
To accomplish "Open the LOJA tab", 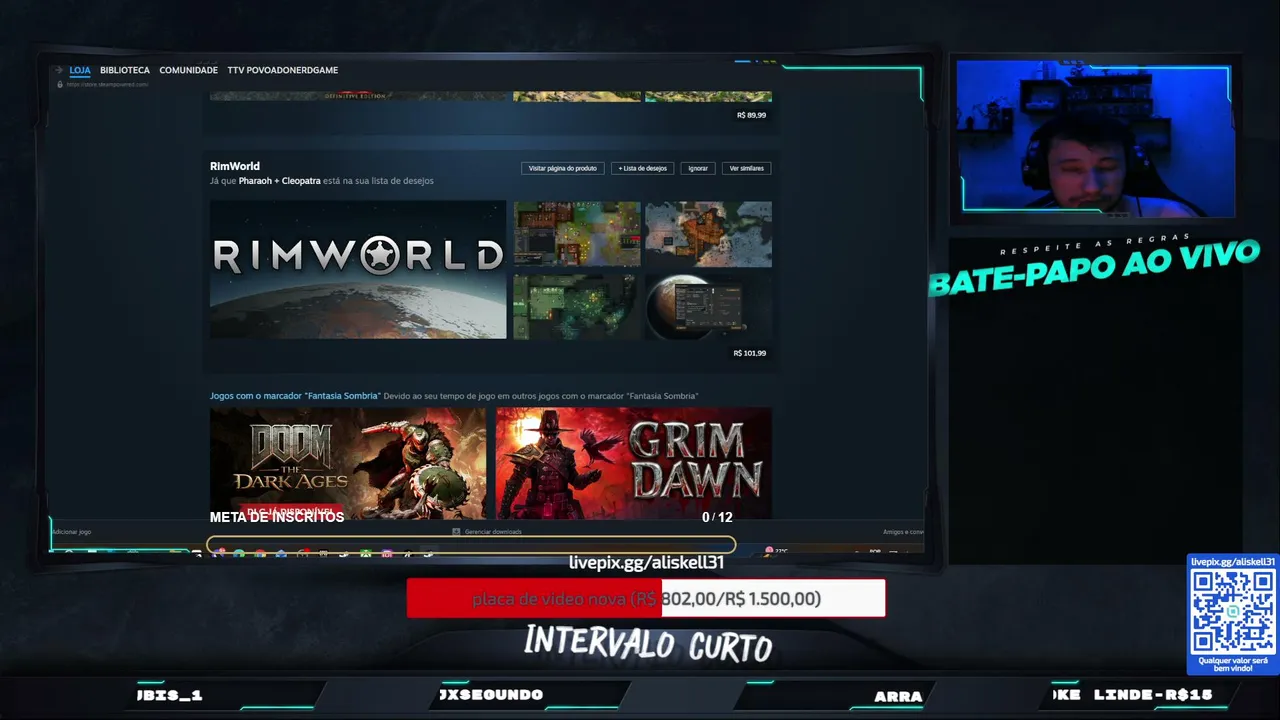I will [80, 70].
